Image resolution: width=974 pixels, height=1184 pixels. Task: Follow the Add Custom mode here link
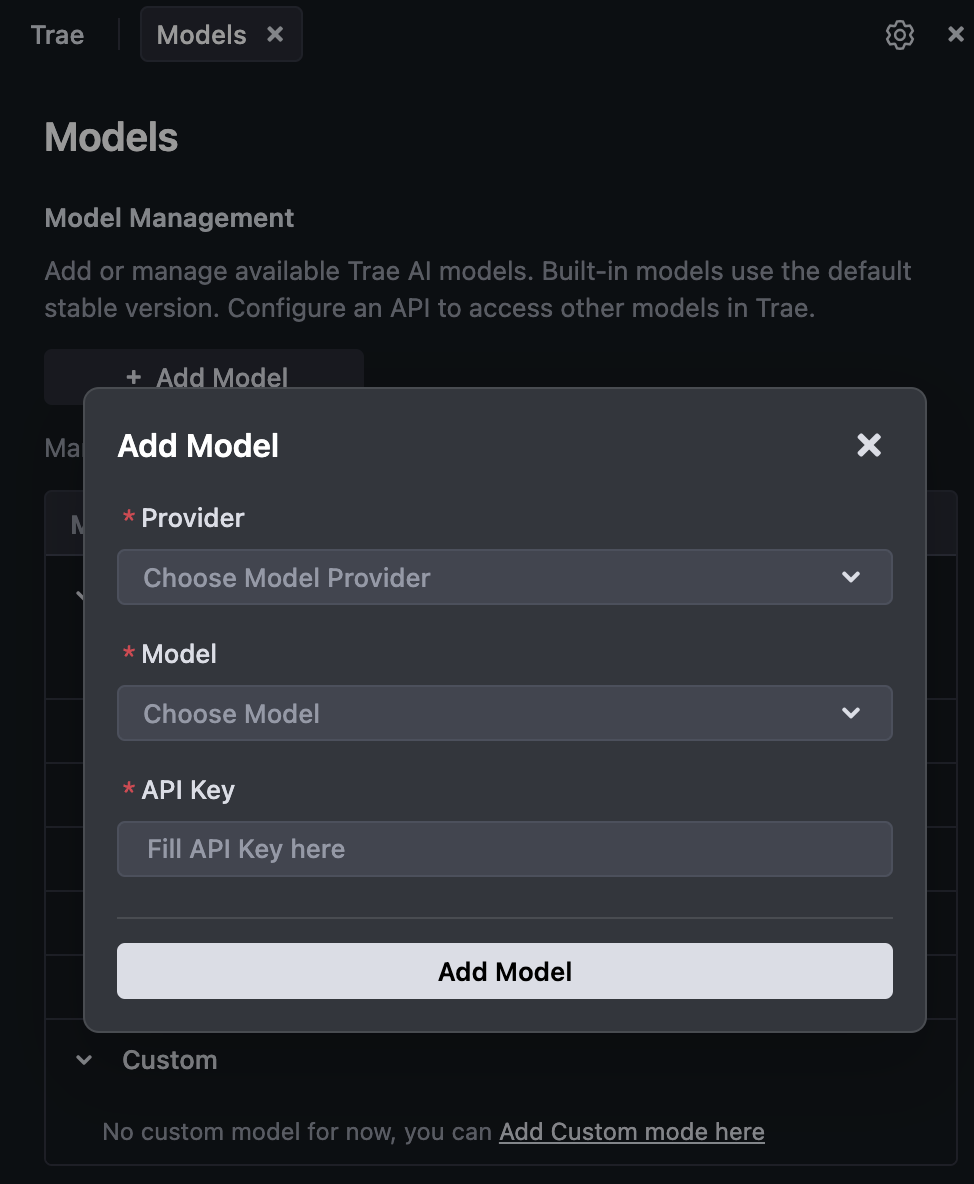[x=631, y=1132]
